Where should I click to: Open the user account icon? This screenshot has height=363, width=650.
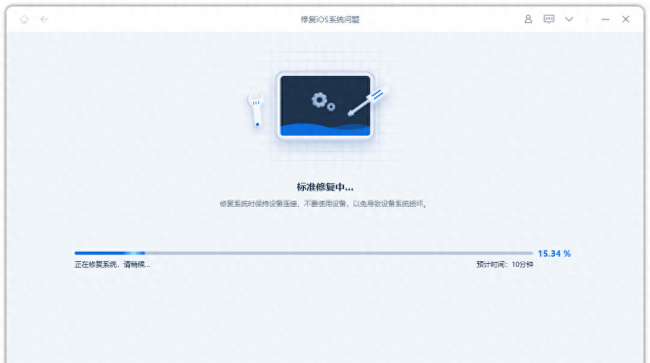coord(528,19)
